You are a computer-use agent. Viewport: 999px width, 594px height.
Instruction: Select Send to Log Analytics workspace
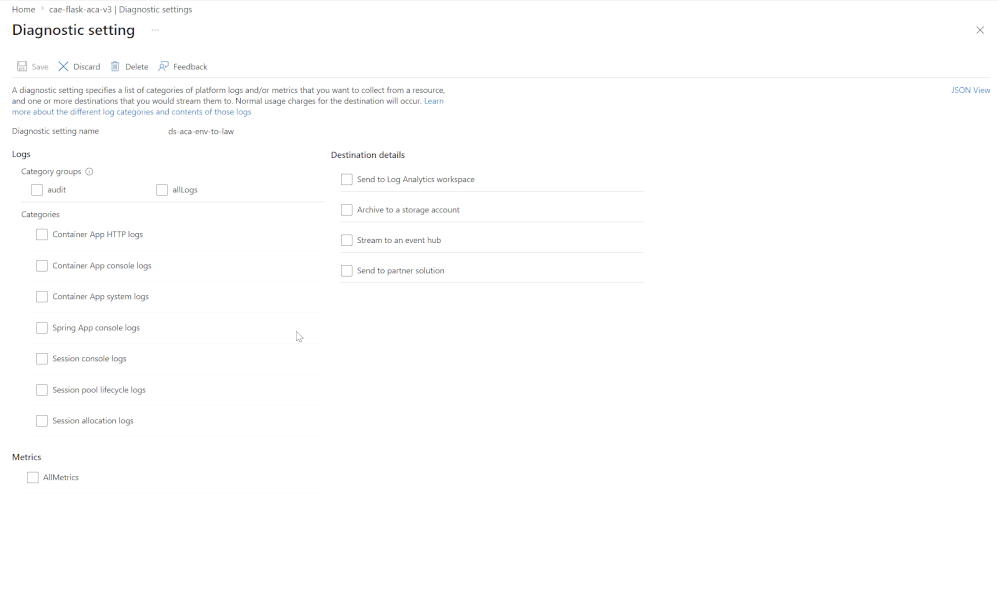[x=347, y=179]
